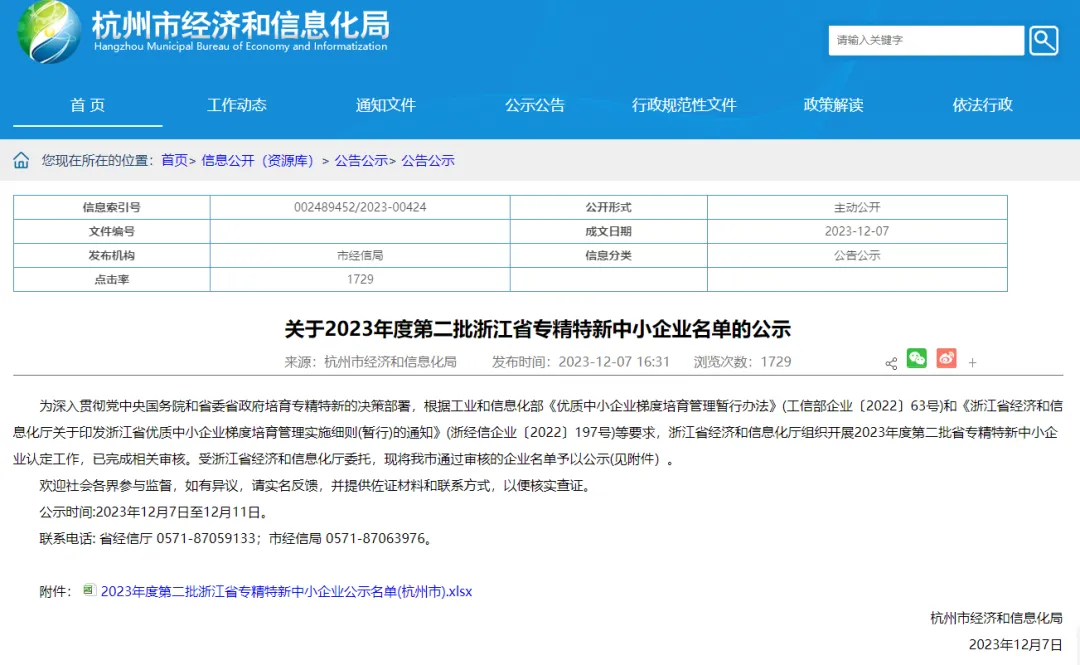Viewport: 1080px width, 665px height.
Task: Open the 公示公告 navigation tab
Action: click(535, 105)
